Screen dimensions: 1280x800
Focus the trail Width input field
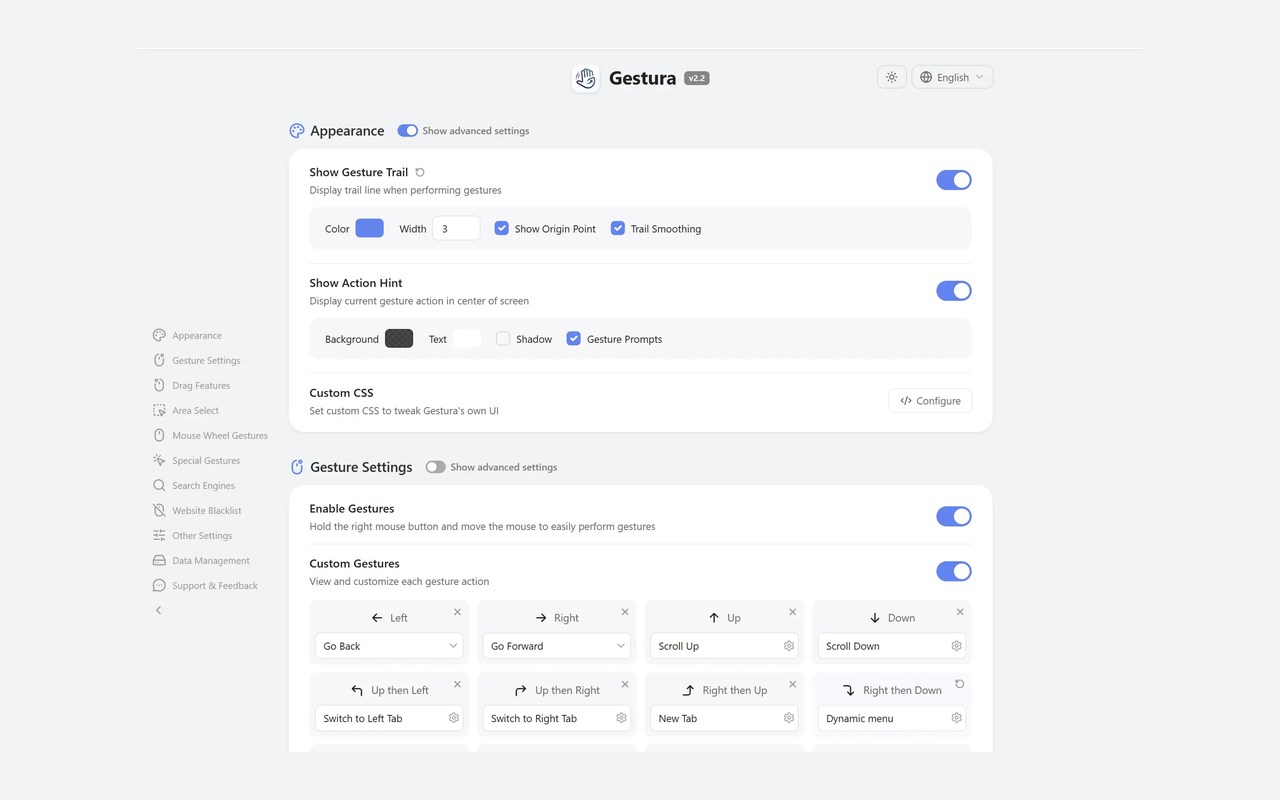click(x=456, y=228)
